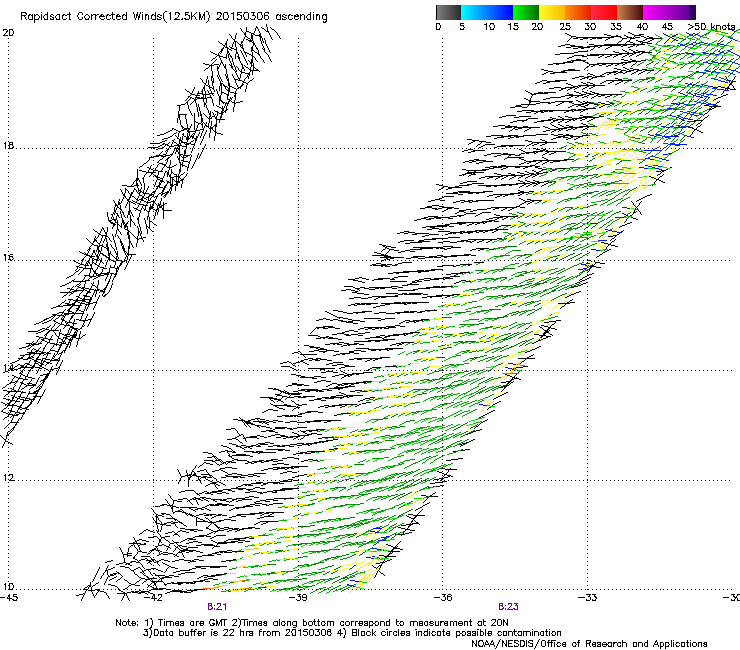Click the yellow 20-25 knots legend swatch
The image size is (740, 650).
click(x=552, y=12)
